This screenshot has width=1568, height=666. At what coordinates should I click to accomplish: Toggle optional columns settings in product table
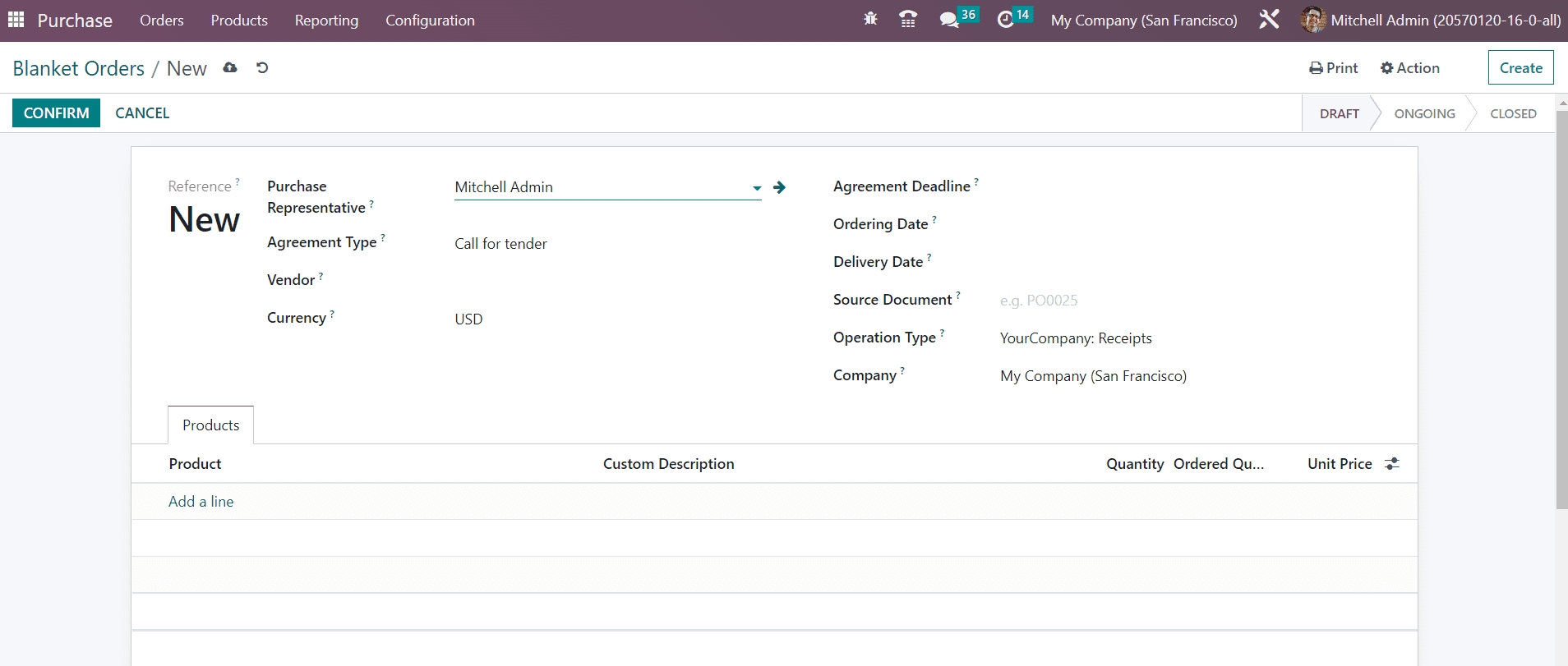coord(1391,464)
